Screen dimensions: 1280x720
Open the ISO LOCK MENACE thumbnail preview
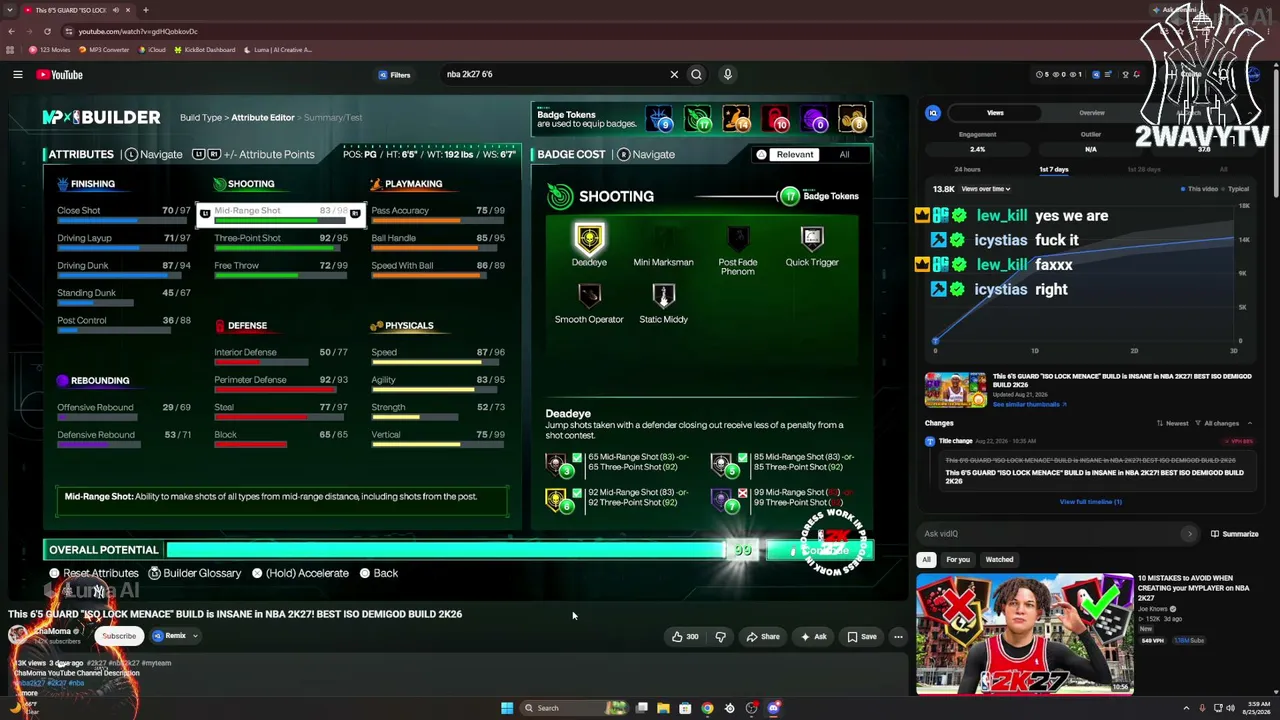coord(955,390)
